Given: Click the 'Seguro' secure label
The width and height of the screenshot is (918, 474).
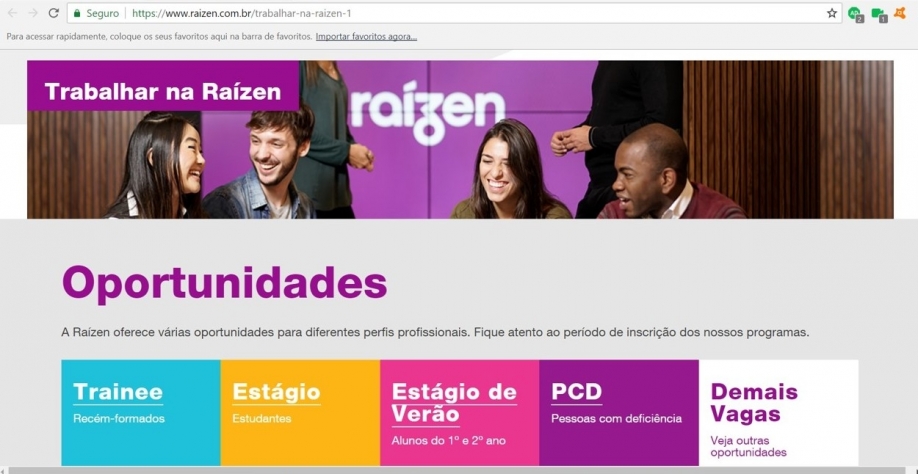Looking at the screenshot, I should pos(102,13).
